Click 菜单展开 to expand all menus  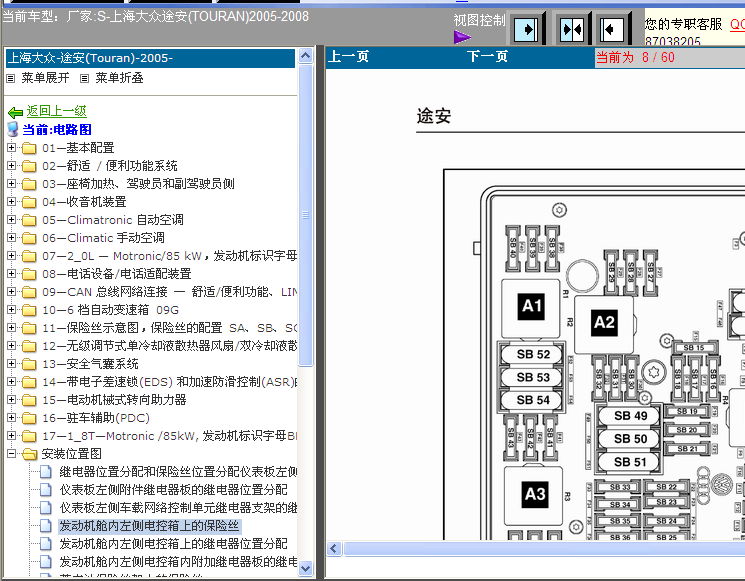[x=45, y=78]
